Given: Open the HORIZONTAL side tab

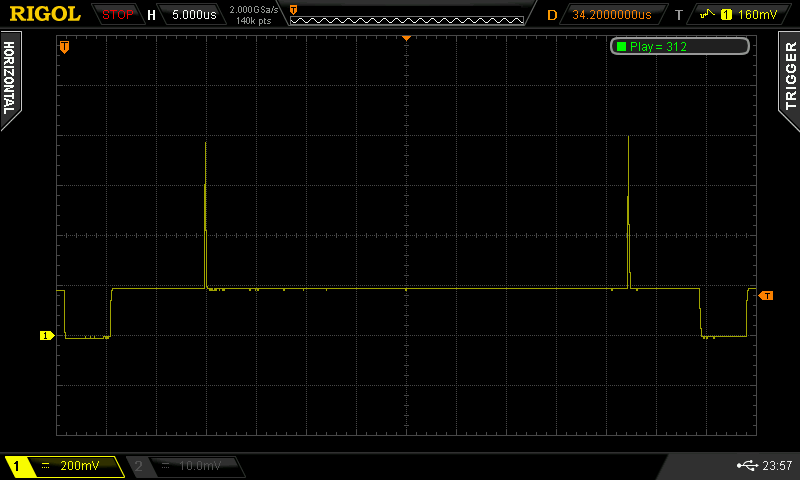Looking at the screenshot, I should pos(9,79).
